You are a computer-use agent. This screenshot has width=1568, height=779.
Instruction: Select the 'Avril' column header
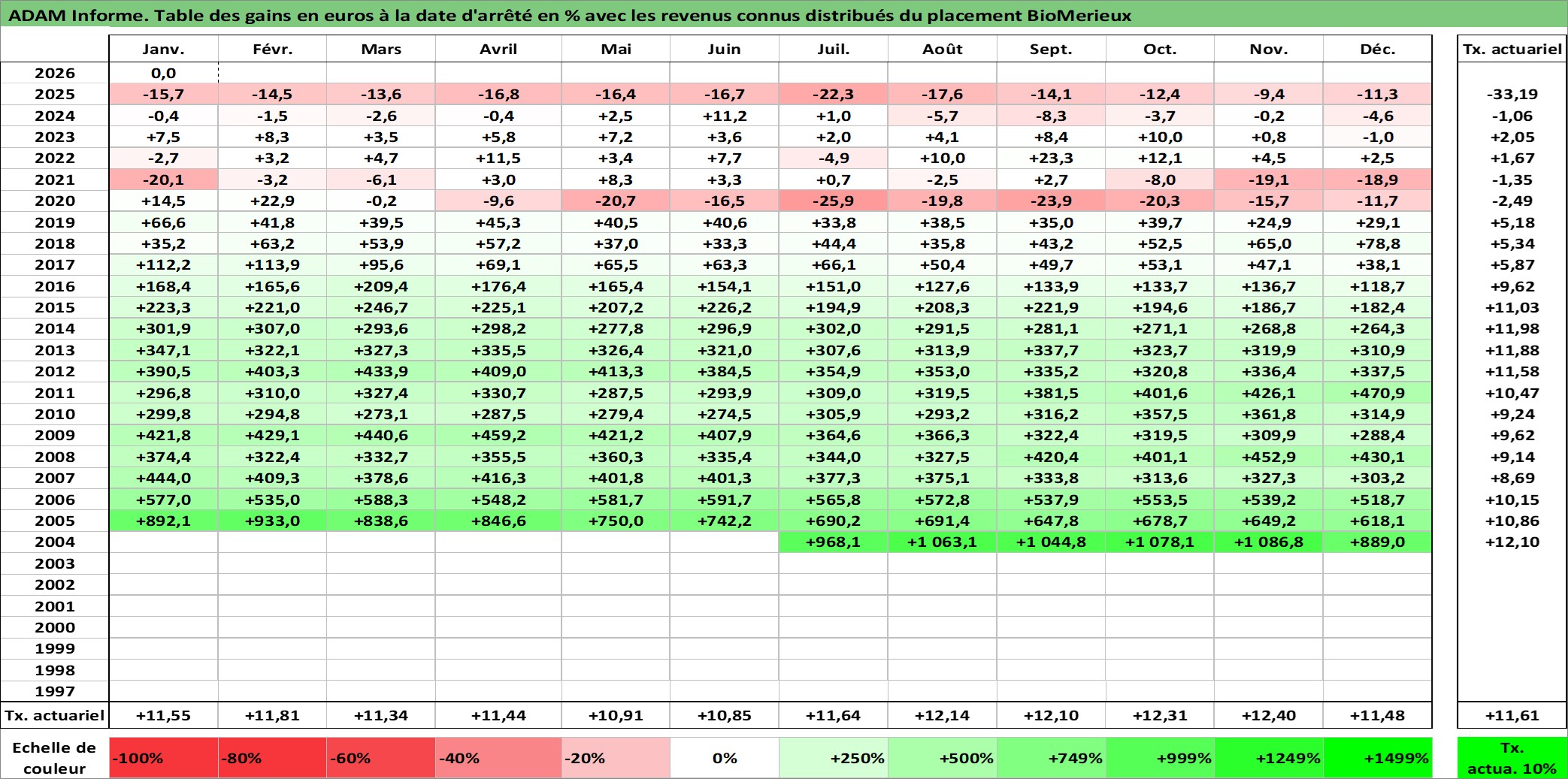pos(498,49)
